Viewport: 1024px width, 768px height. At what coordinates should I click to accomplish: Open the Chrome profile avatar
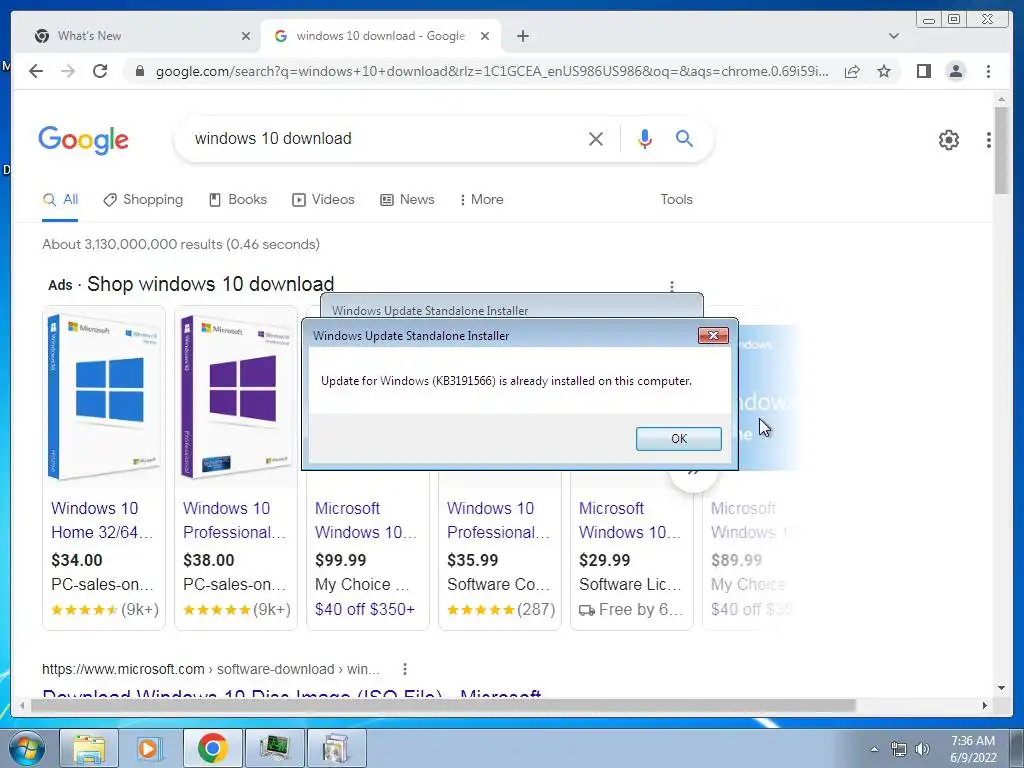[955, 71]
